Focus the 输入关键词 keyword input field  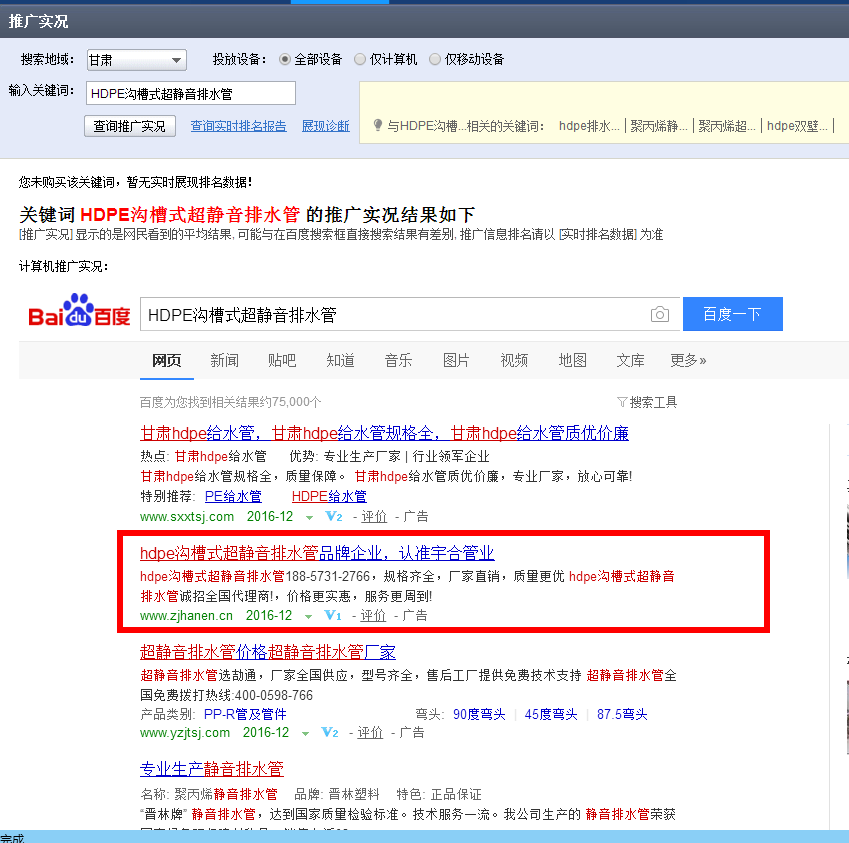click(x=191, y=93)
